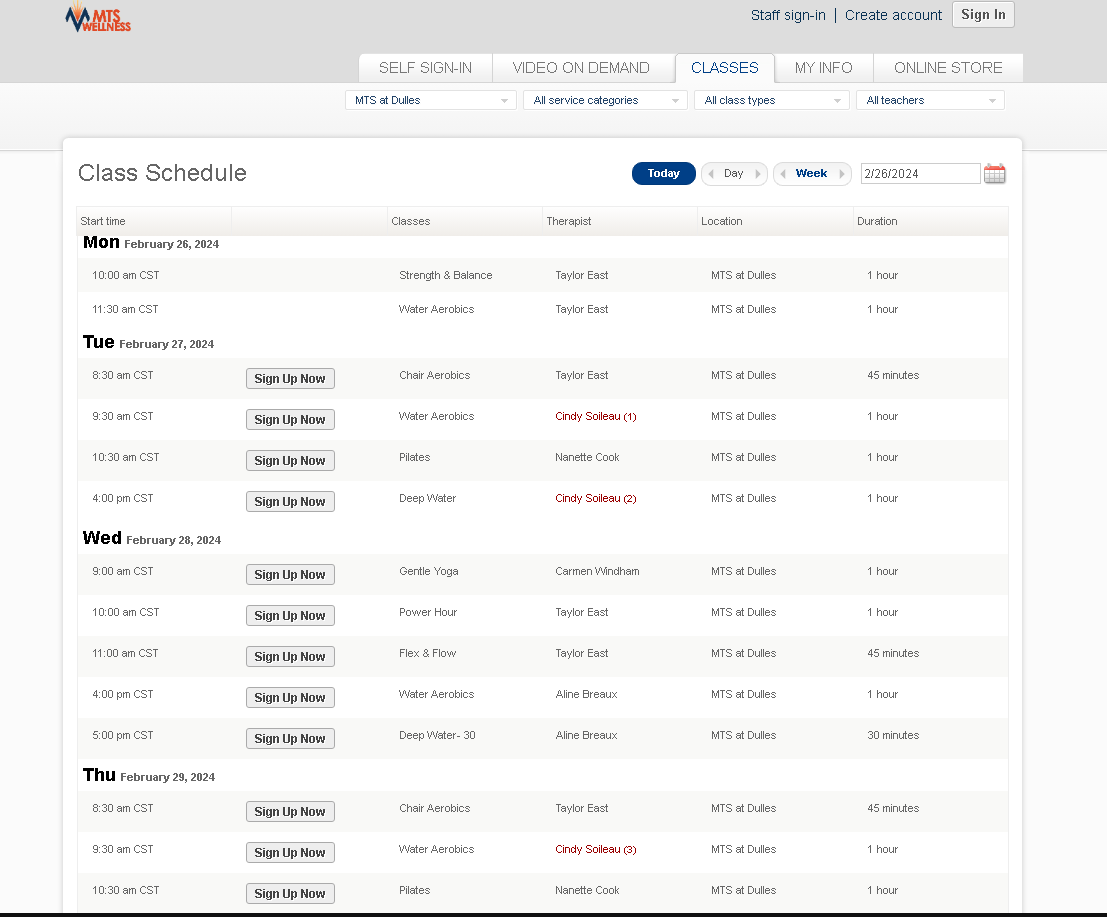Go to next day arrow

pyautogui.click(x=758, y=174)
